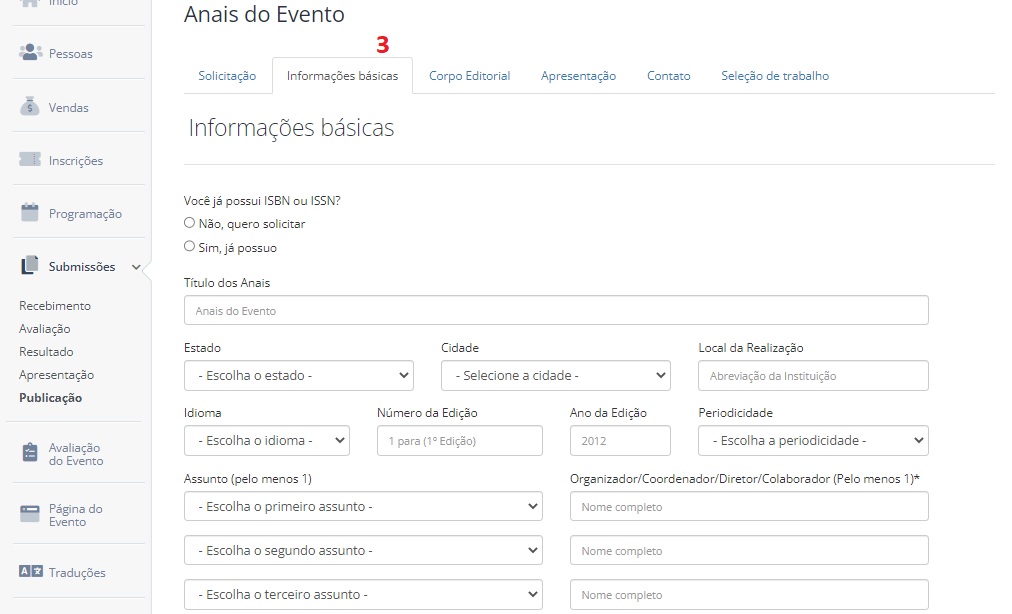This screenshot has width=1012, height=614.
Task: Click the Submissões documents icon
Action: [x=30, y=265]
